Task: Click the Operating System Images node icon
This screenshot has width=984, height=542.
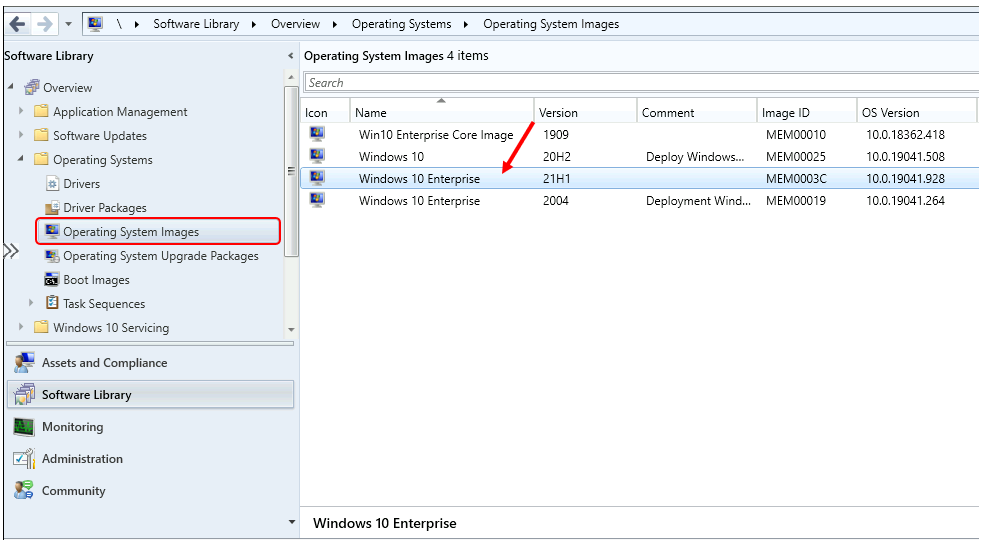Action: [x=52, y=231]
